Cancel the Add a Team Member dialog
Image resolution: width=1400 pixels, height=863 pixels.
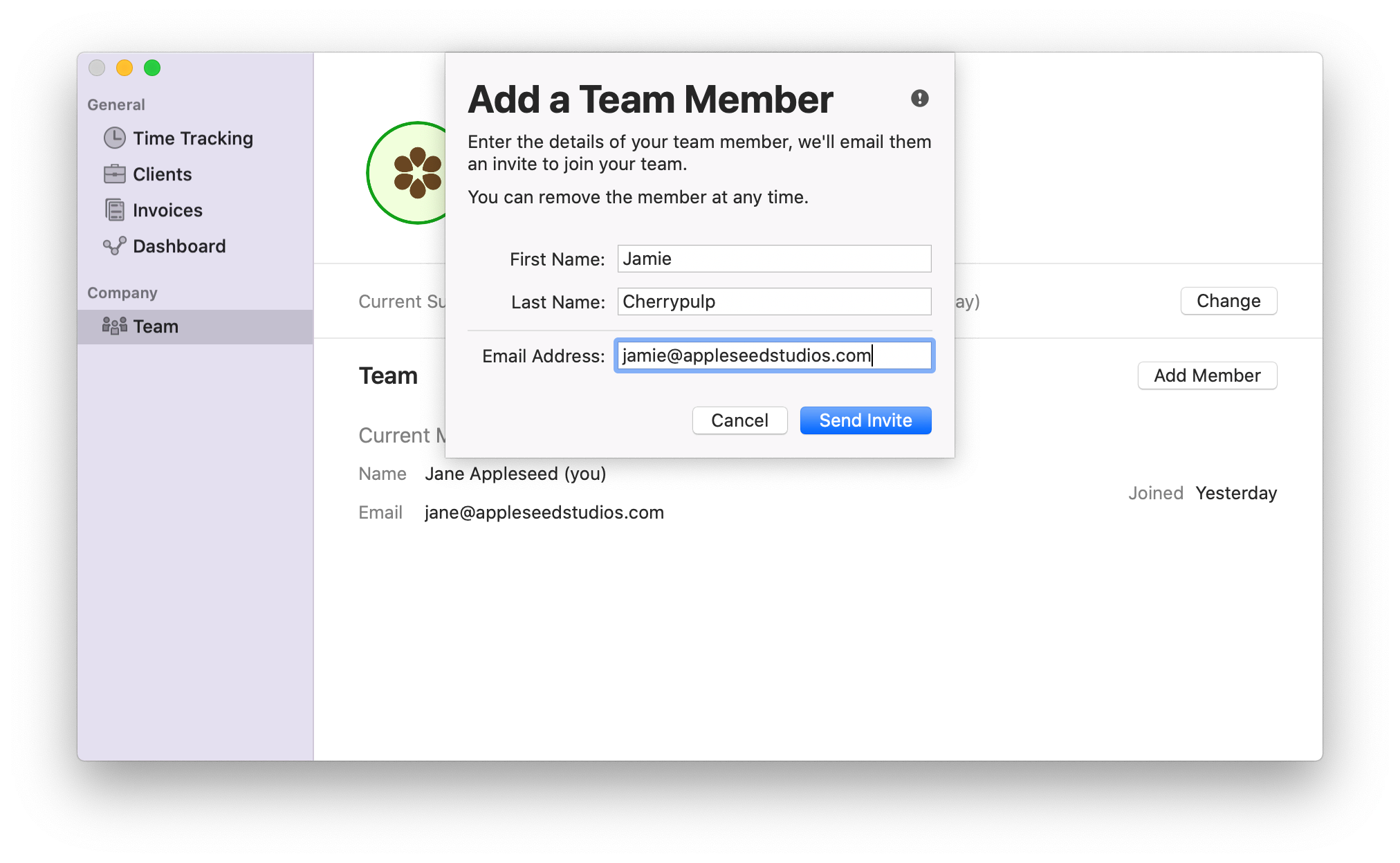pyautogui.click(x=739, y=420)
